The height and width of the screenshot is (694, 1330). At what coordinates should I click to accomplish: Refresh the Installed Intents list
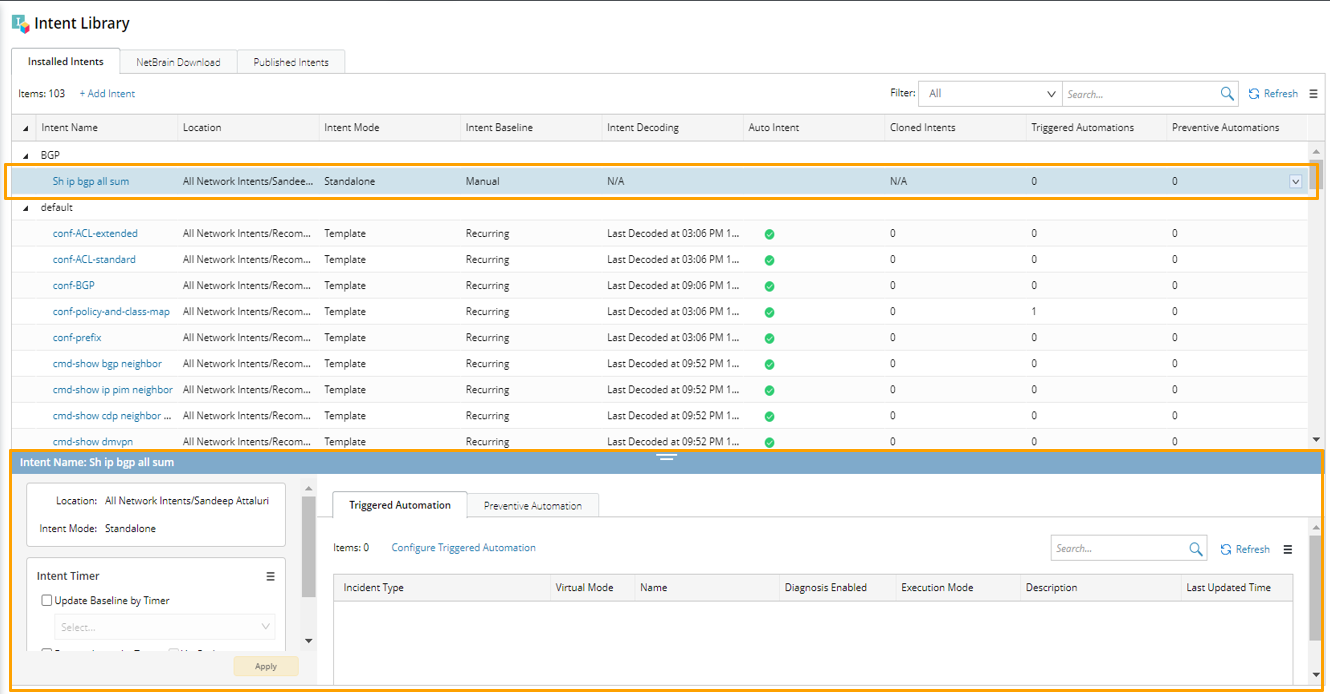1273,94
